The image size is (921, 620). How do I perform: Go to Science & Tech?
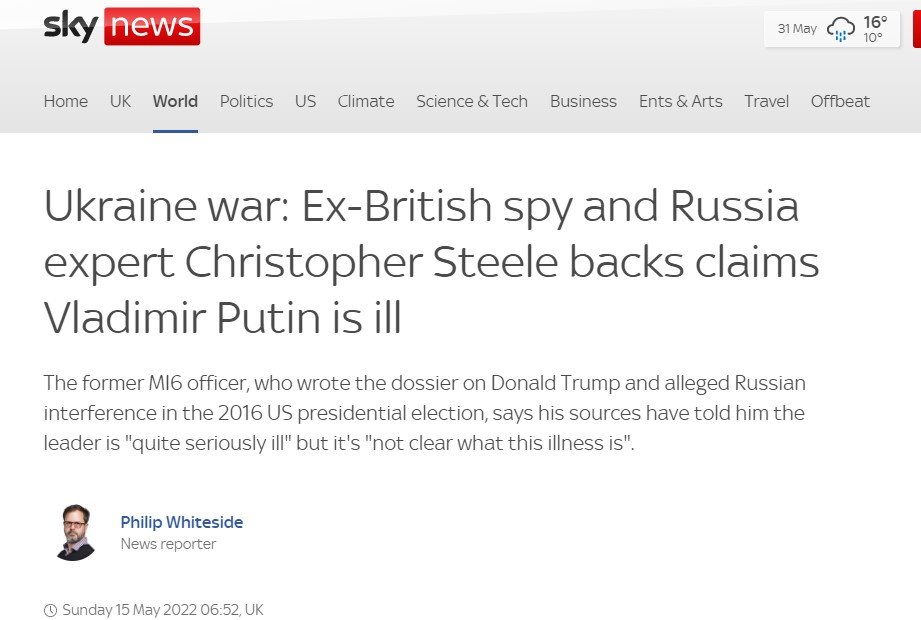point(472,101)
